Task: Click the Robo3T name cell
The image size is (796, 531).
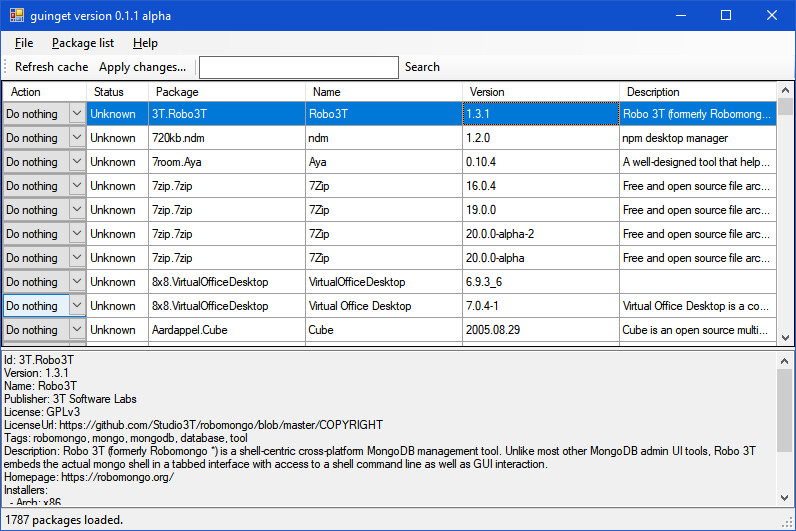Action: [384, 114]
